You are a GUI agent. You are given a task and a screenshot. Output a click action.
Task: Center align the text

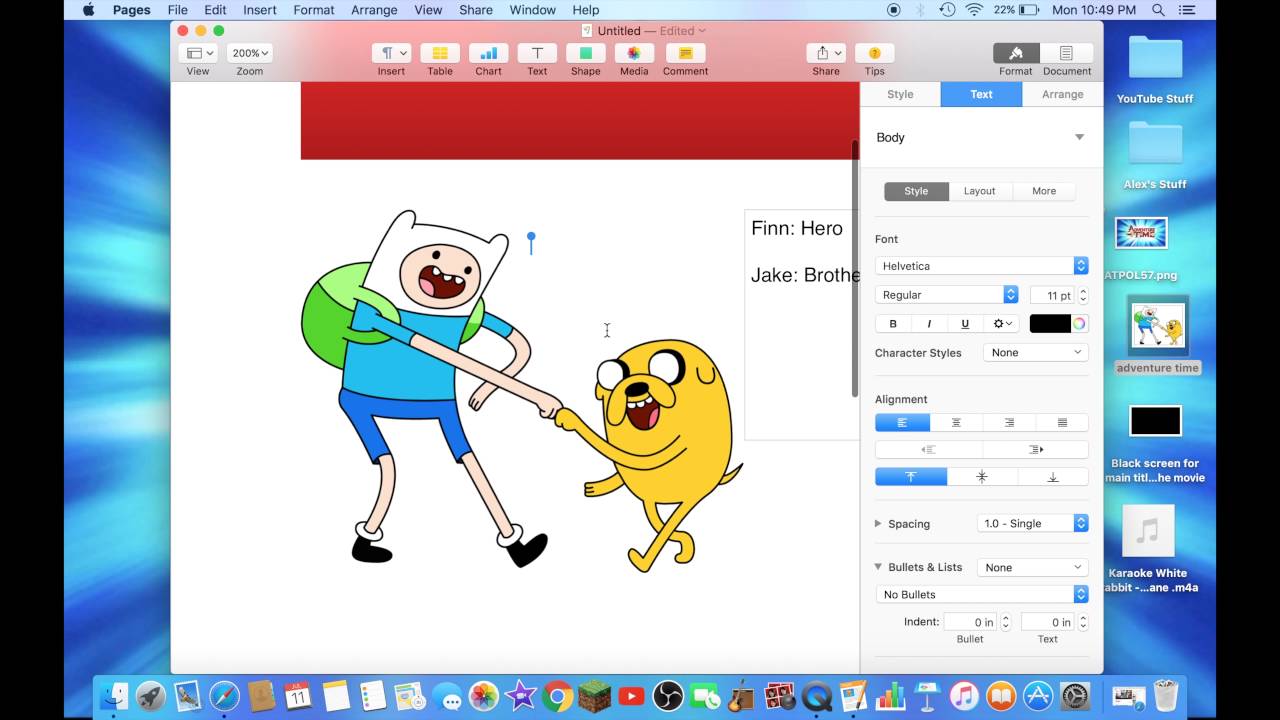[x=956, y=423]
